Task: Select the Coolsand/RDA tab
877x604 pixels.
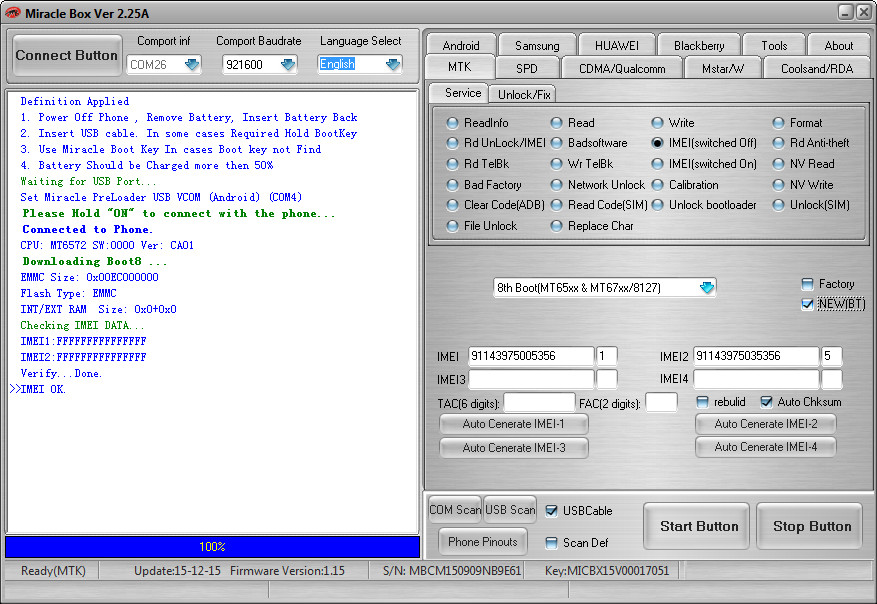Action: [x=817, y=68]
